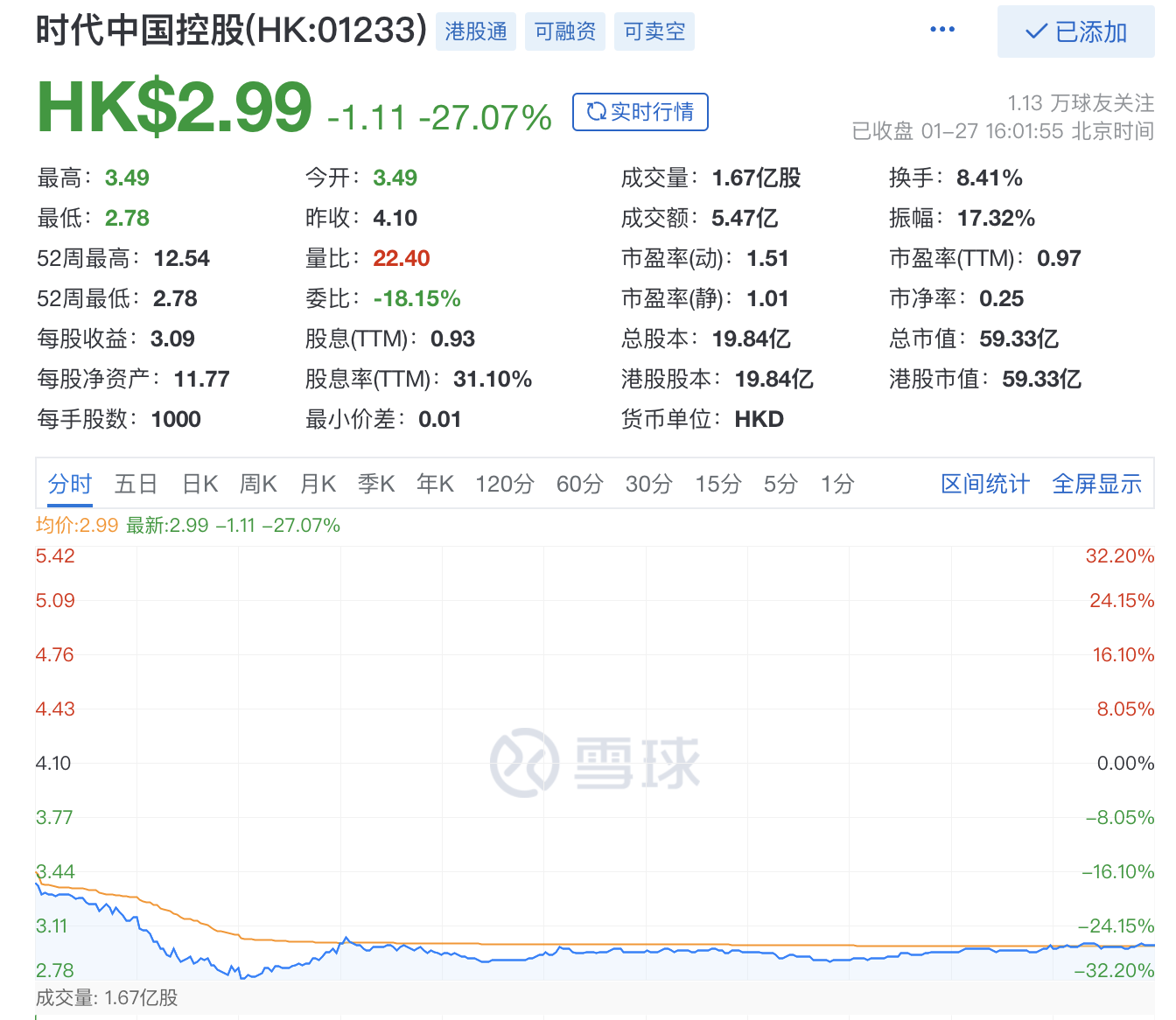Click the 52周最高 value 12.54
The height and width of the screenshot is (1020, 1176).
[x=181, y=259]
